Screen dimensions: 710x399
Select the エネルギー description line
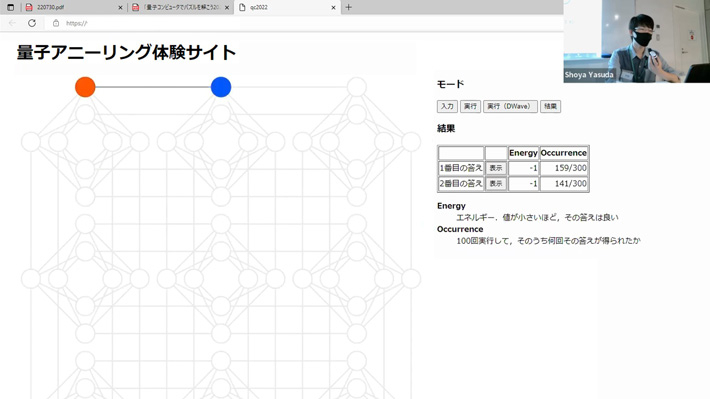(537, 217)
